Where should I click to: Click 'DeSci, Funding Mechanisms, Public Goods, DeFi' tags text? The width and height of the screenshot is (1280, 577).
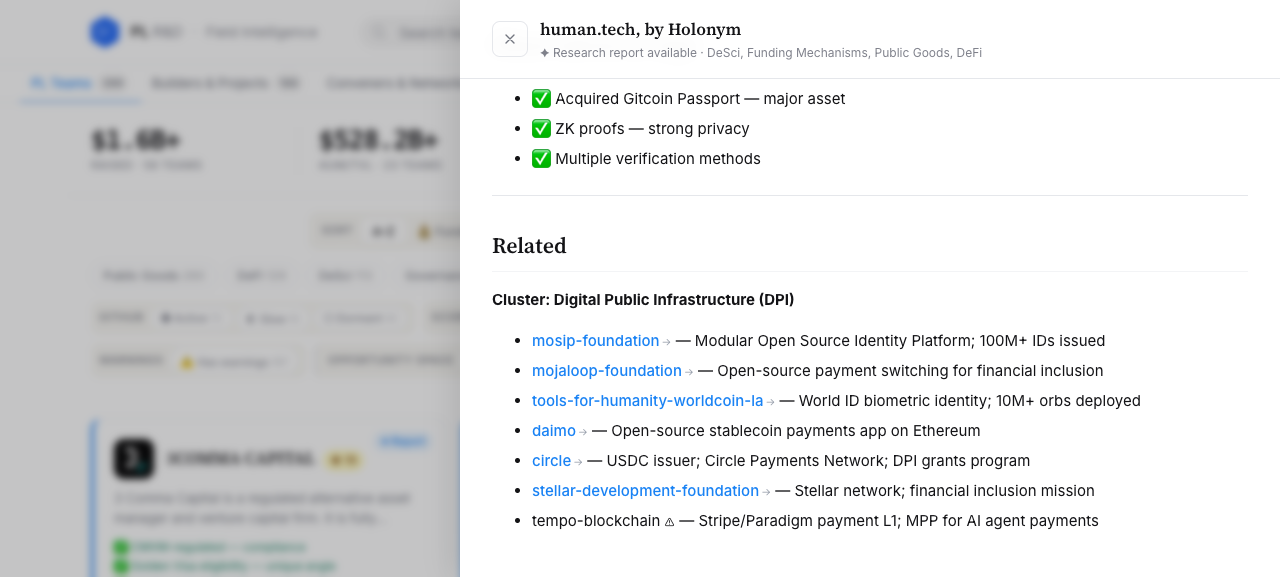(844, 53)
